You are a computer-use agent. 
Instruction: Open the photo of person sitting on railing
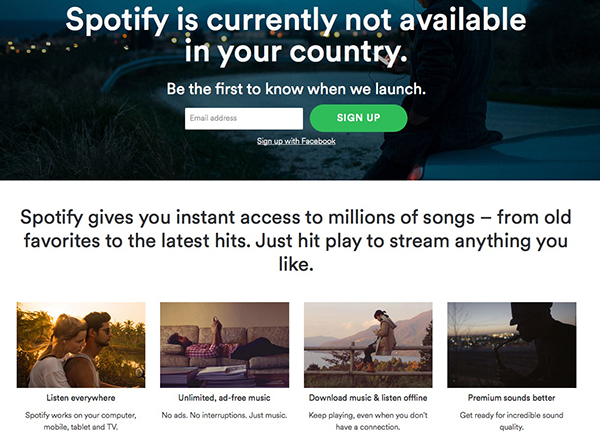(x=368, y=344)
